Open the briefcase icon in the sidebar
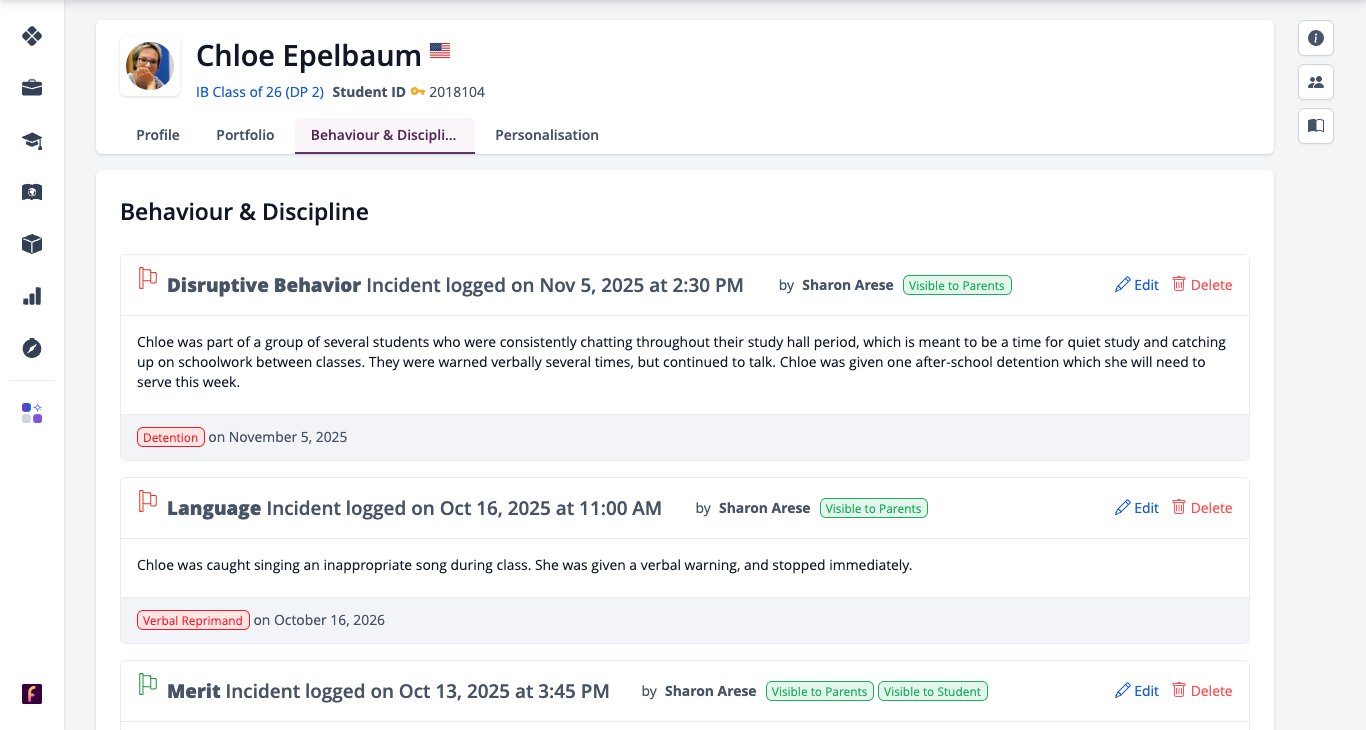The height and width of the screenshot is (730, 1366). click(x=32, y=88)
